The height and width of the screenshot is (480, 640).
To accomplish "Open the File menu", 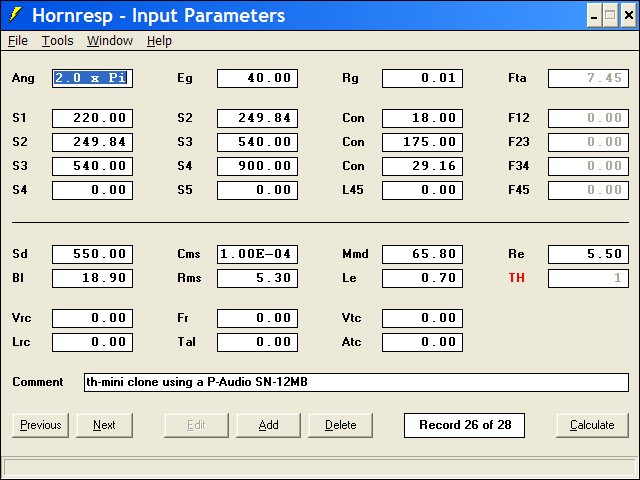I will (x=18, y=41).
